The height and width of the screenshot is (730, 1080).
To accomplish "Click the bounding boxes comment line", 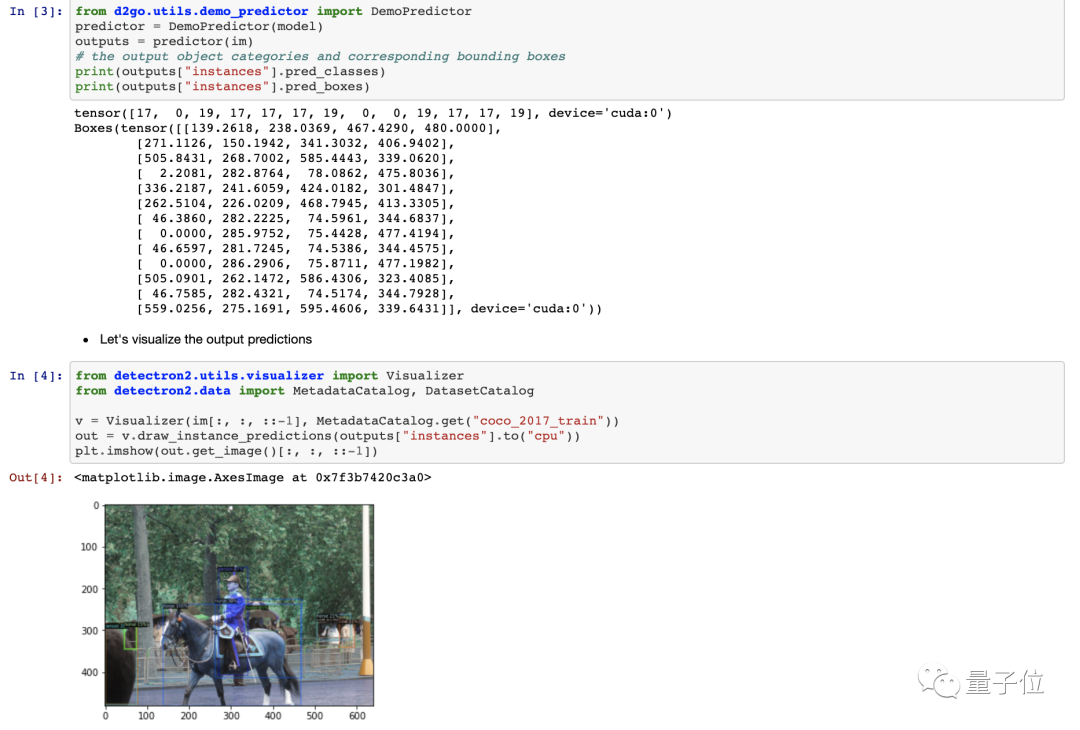I will pyautogui.click(x=320, y=57).
